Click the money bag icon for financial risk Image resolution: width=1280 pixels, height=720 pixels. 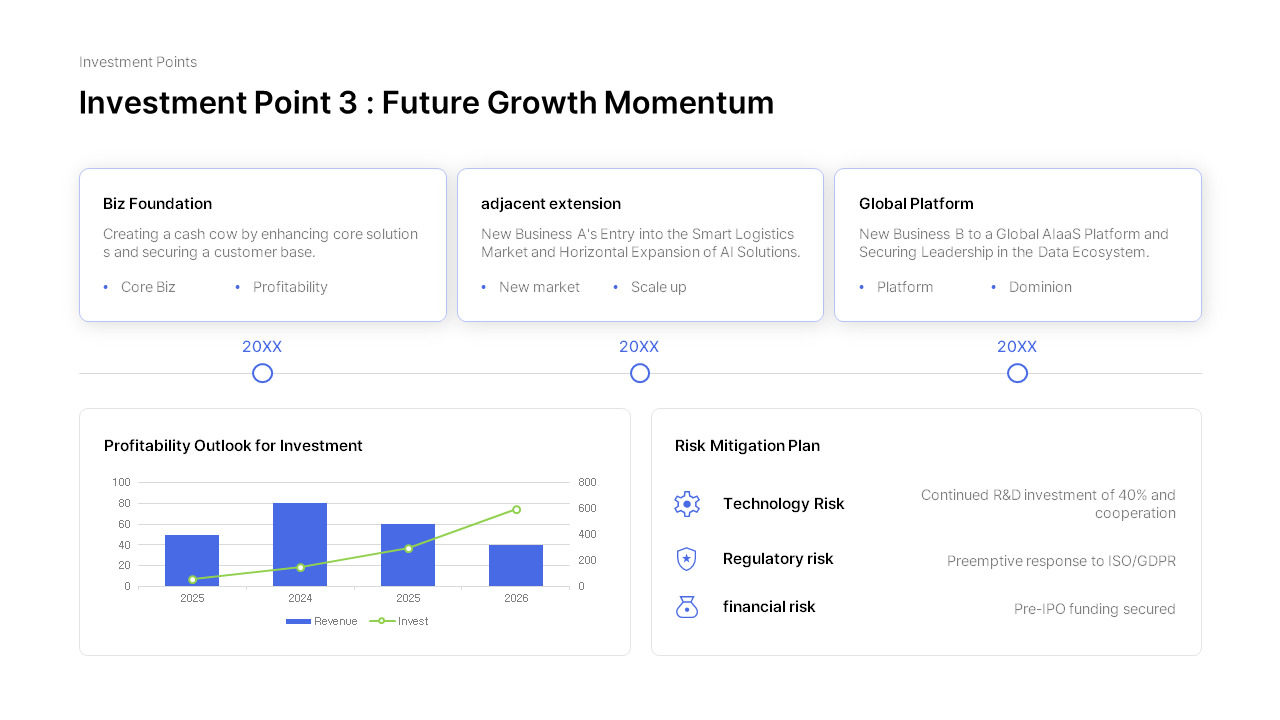pyautogui.click(x=687, y=607)
